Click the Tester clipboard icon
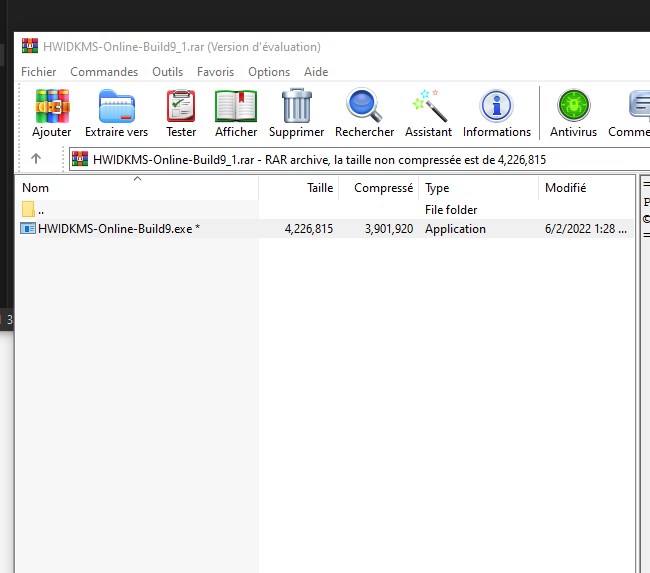This screenshot has height=573, width=650. click(181, 106)
